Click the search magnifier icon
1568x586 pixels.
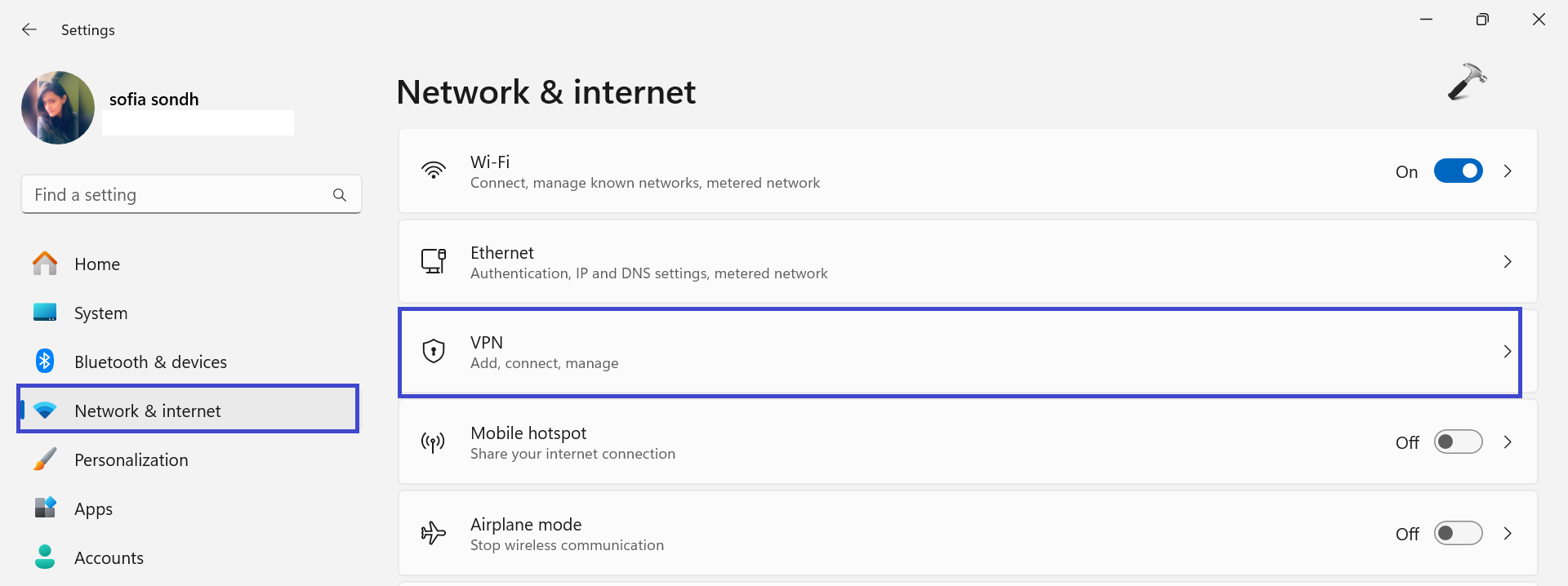tap(340, 195)
